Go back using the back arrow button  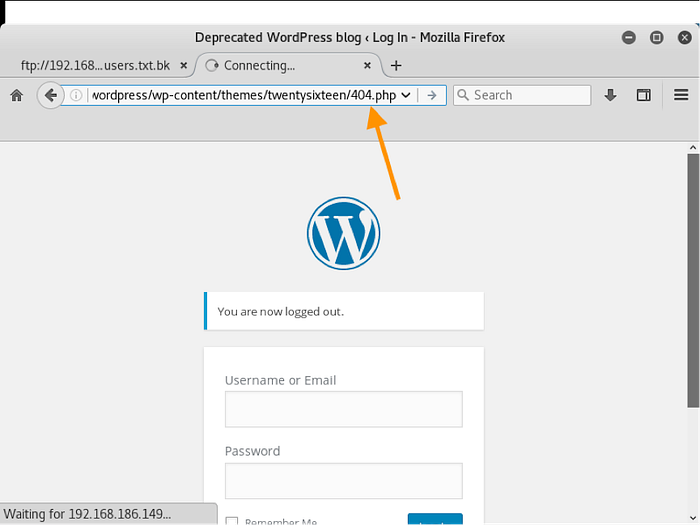tap(50, 95)
